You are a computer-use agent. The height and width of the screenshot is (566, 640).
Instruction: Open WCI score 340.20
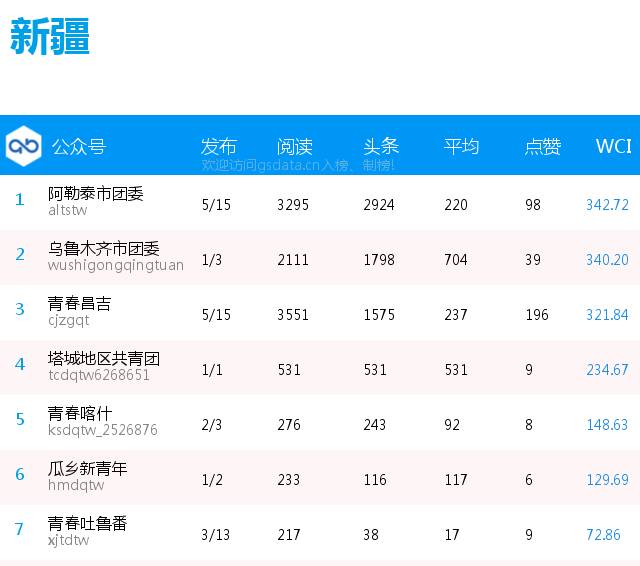[607, 260]
